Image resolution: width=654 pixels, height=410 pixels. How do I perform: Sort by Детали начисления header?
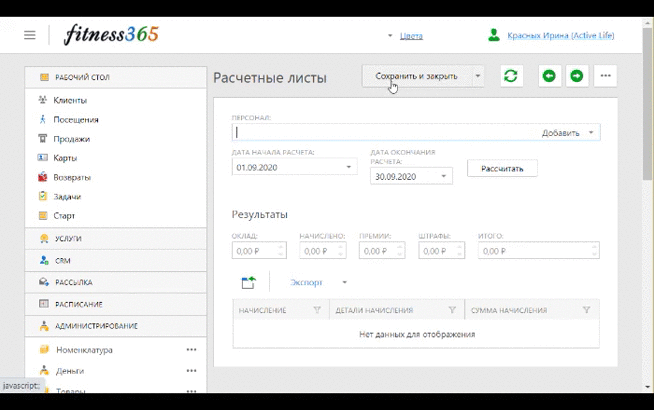374,310
